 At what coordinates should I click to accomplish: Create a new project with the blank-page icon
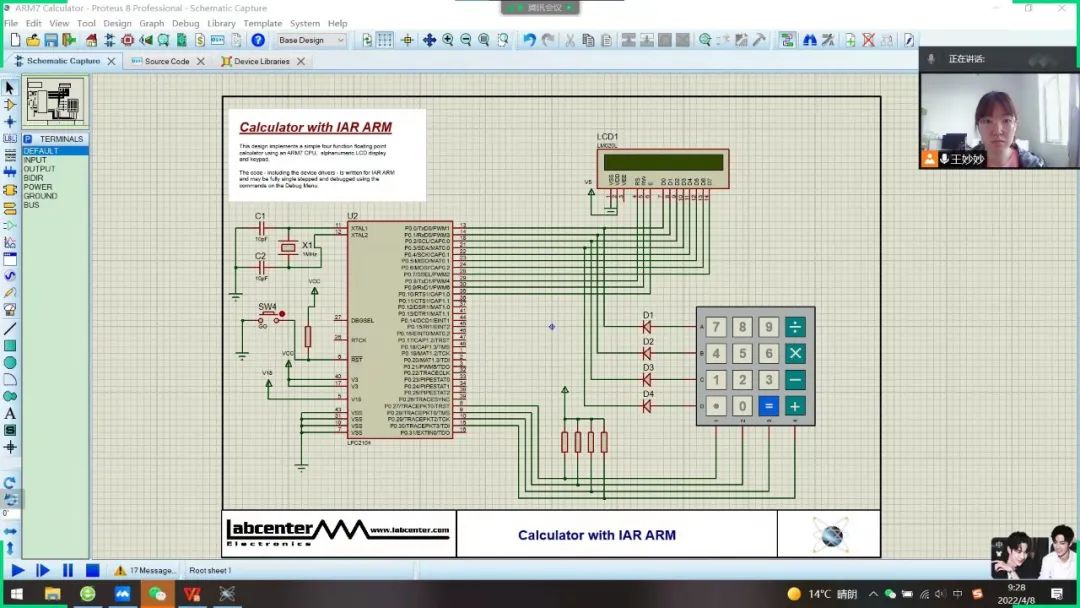click(x=15, y=41)
